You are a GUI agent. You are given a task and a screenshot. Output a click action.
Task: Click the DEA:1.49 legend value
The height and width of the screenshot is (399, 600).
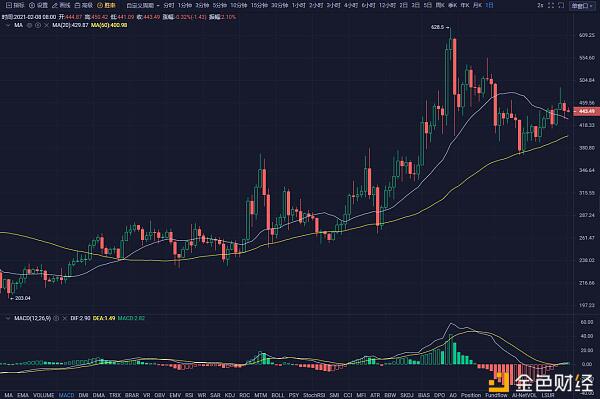[x=104, y=318]
